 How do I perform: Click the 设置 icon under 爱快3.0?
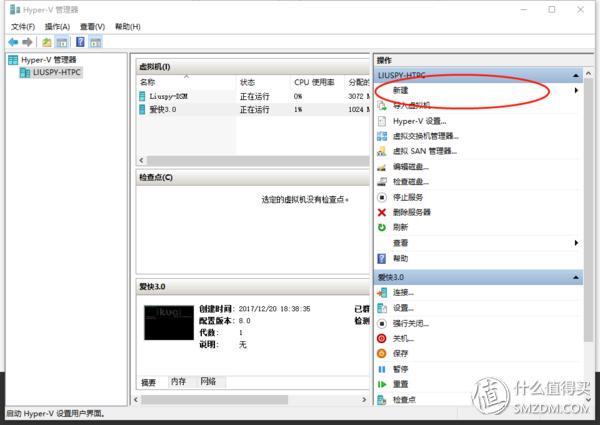(x=382, y=308)
